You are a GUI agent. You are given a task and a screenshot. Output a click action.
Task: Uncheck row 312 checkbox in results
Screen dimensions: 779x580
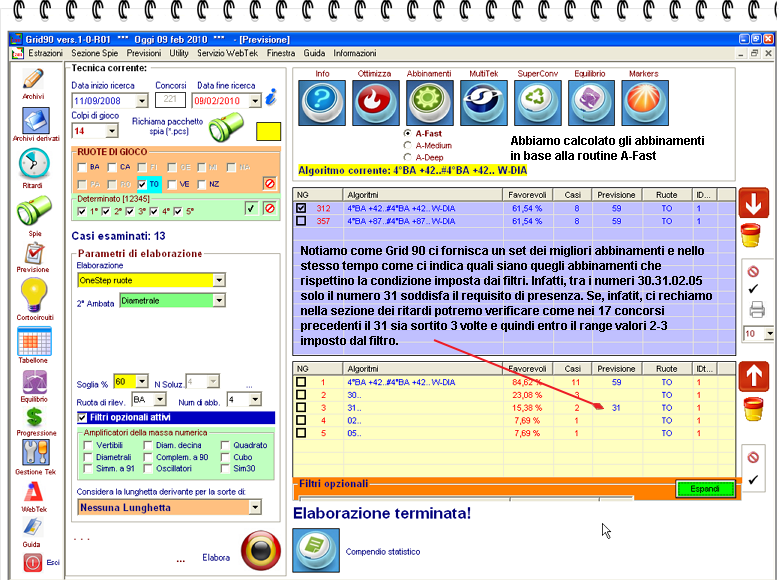[x=301, y=208]
